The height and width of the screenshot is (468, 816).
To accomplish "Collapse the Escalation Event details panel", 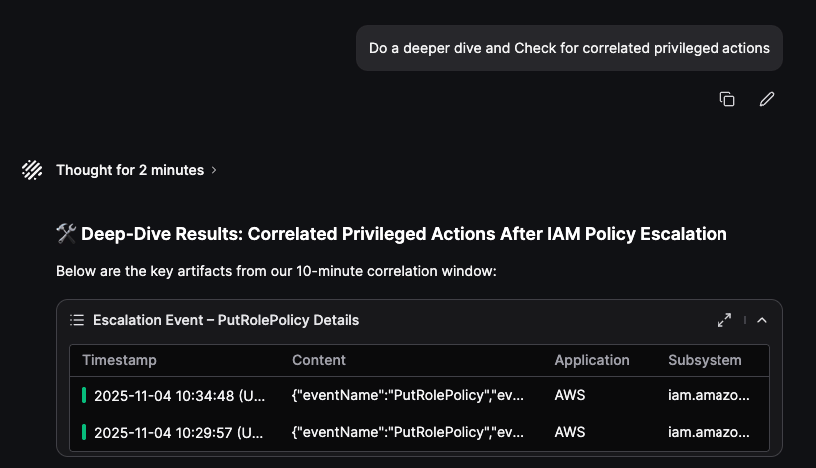I will (762, 320).
